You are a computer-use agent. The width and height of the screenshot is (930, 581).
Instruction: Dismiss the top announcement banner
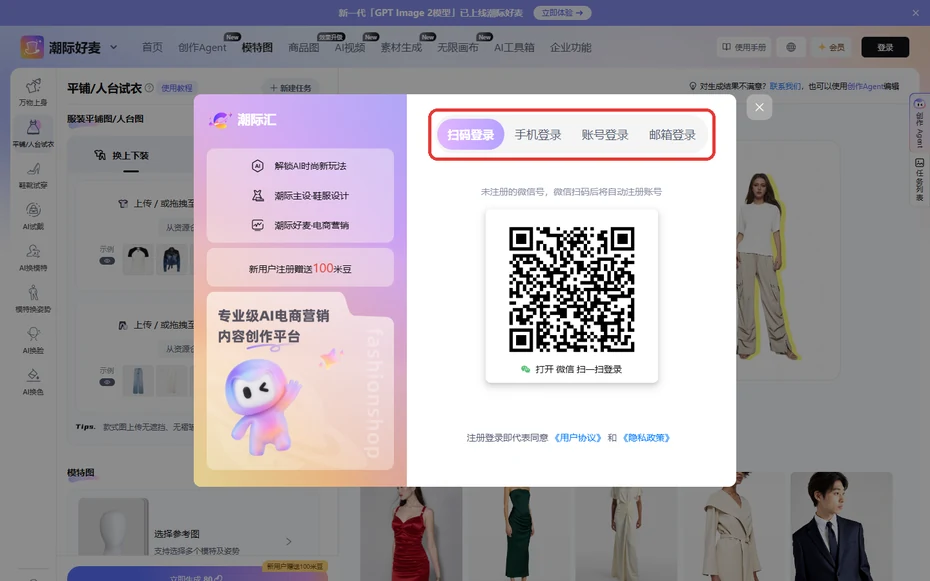click(915, 12)
